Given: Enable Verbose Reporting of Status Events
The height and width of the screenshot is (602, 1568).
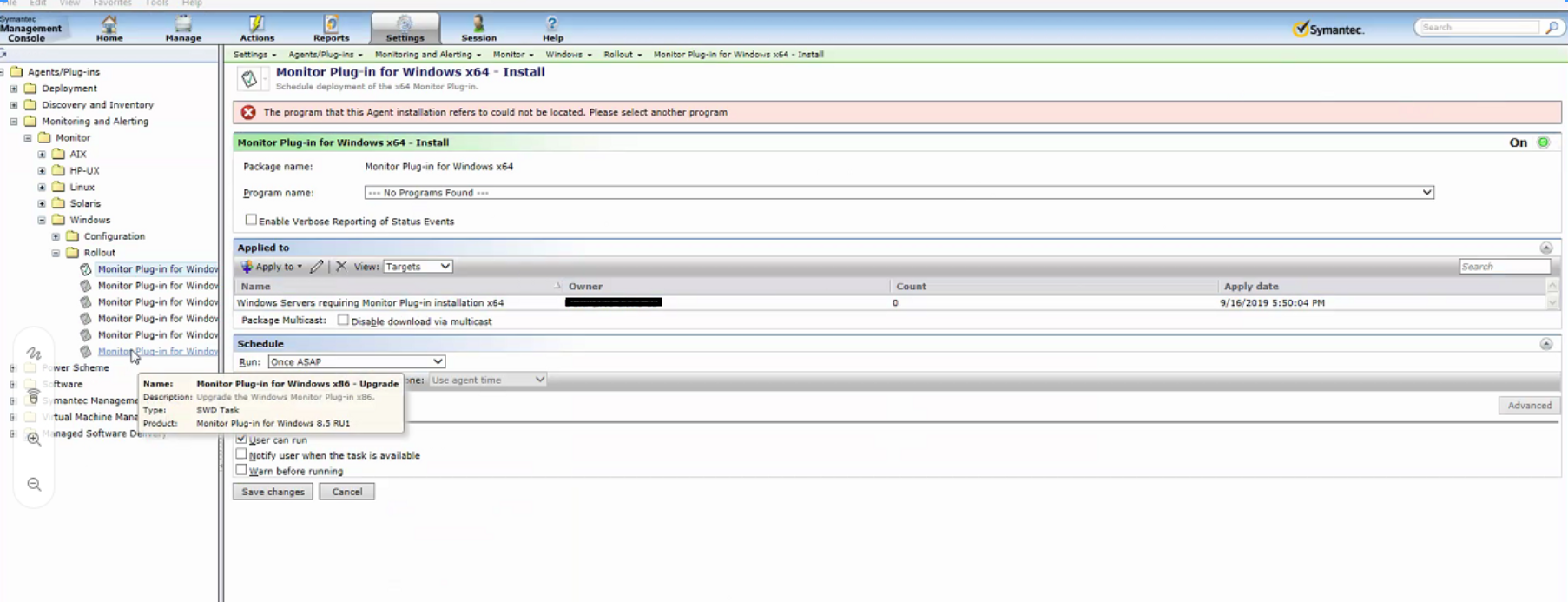Looking at the screenshot, I should point(251,220).
